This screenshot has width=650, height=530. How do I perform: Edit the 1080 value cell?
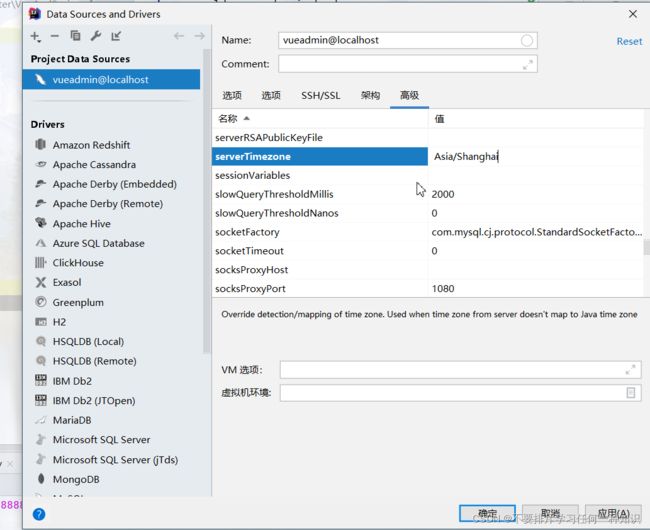point(536,288)
